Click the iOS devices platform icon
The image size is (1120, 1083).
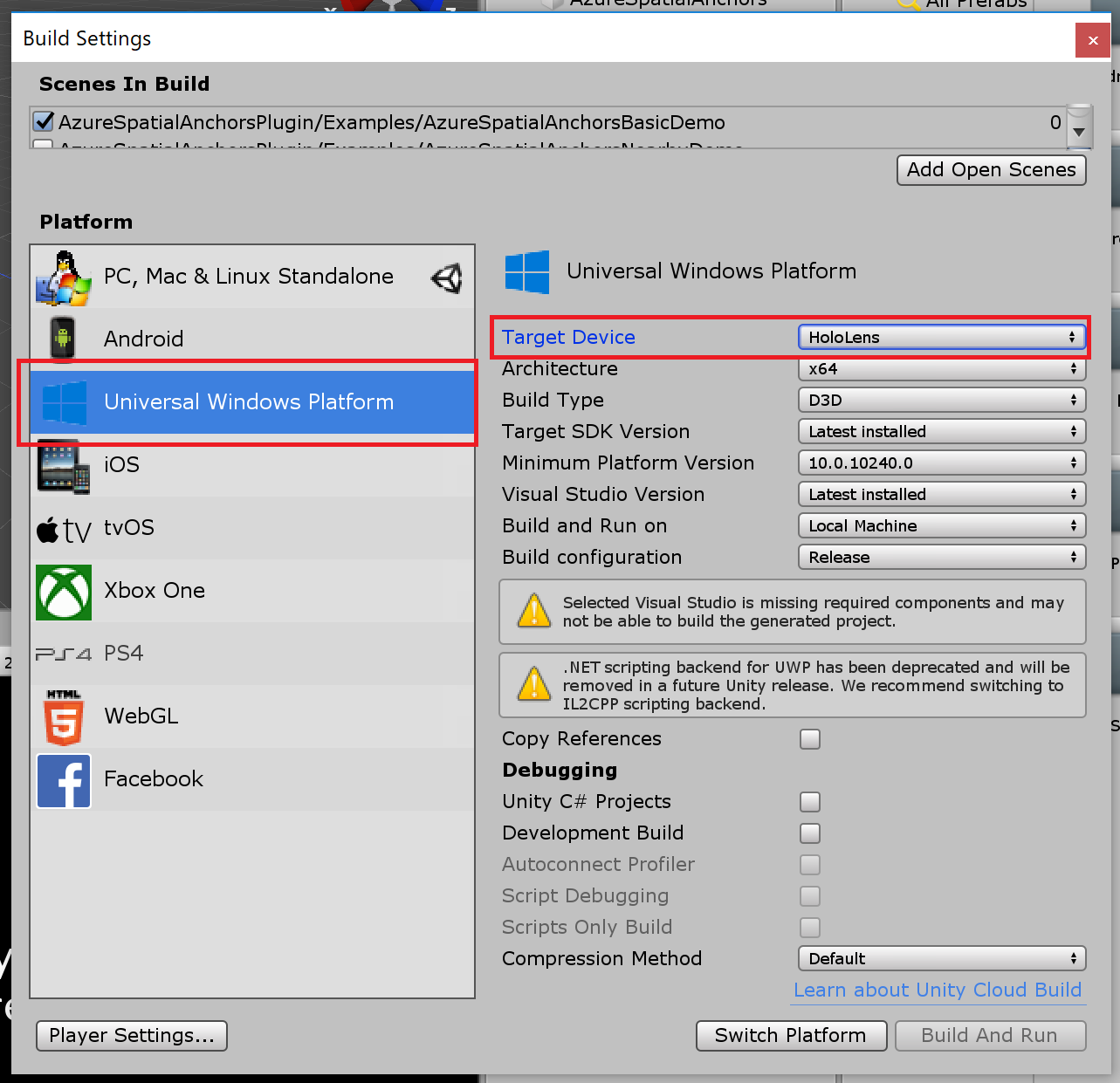[63, 465]
